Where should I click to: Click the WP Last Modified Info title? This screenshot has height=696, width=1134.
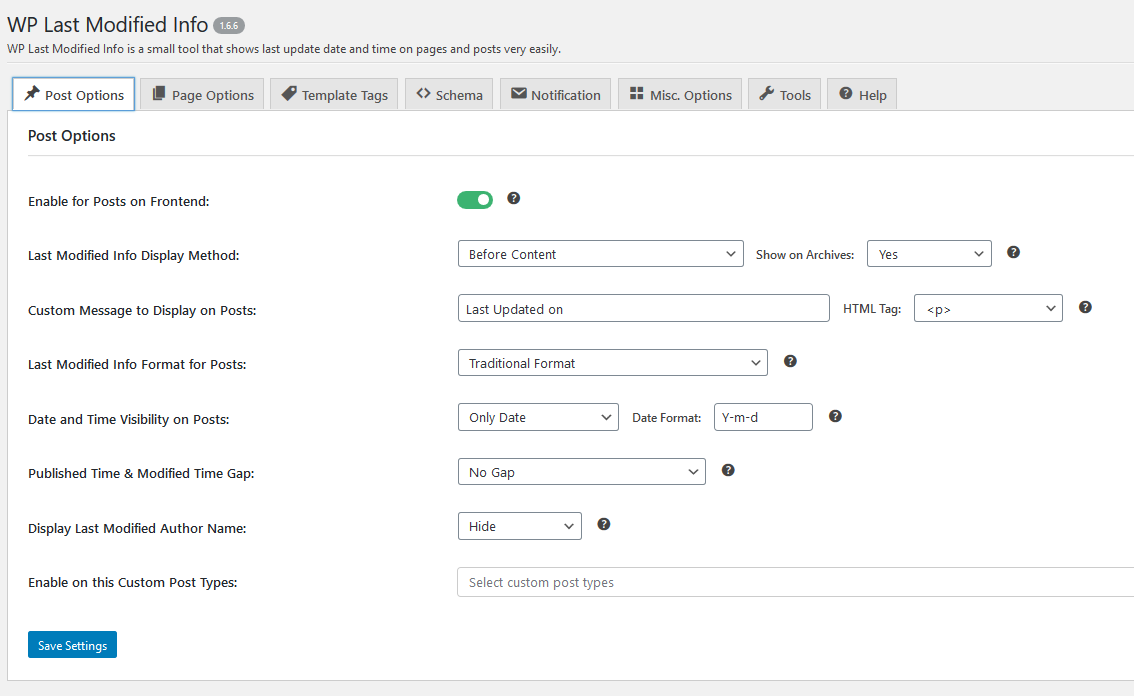click(x=108, y=25)
